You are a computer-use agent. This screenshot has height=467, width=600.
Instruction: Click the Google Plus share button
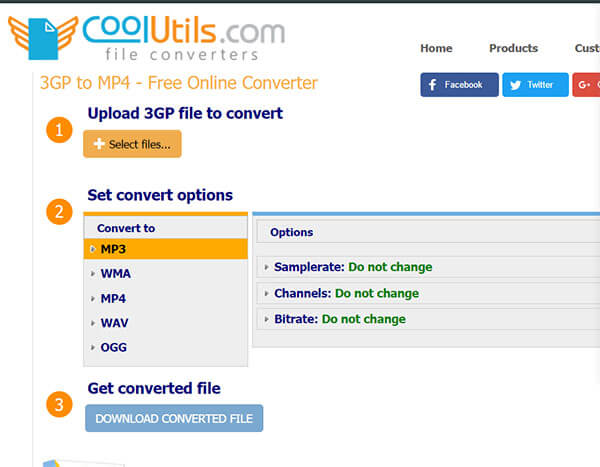tap(586, 85)
